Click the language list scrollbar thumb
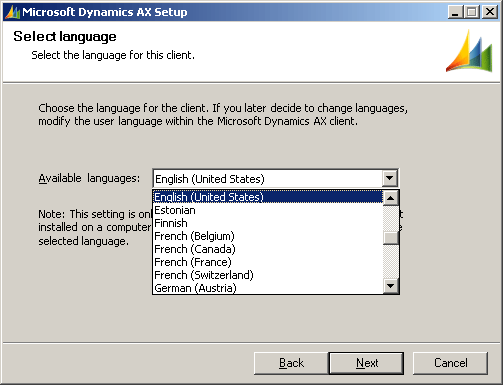The width and height of the screenshot is (503, 385). [x=391, y=238]
